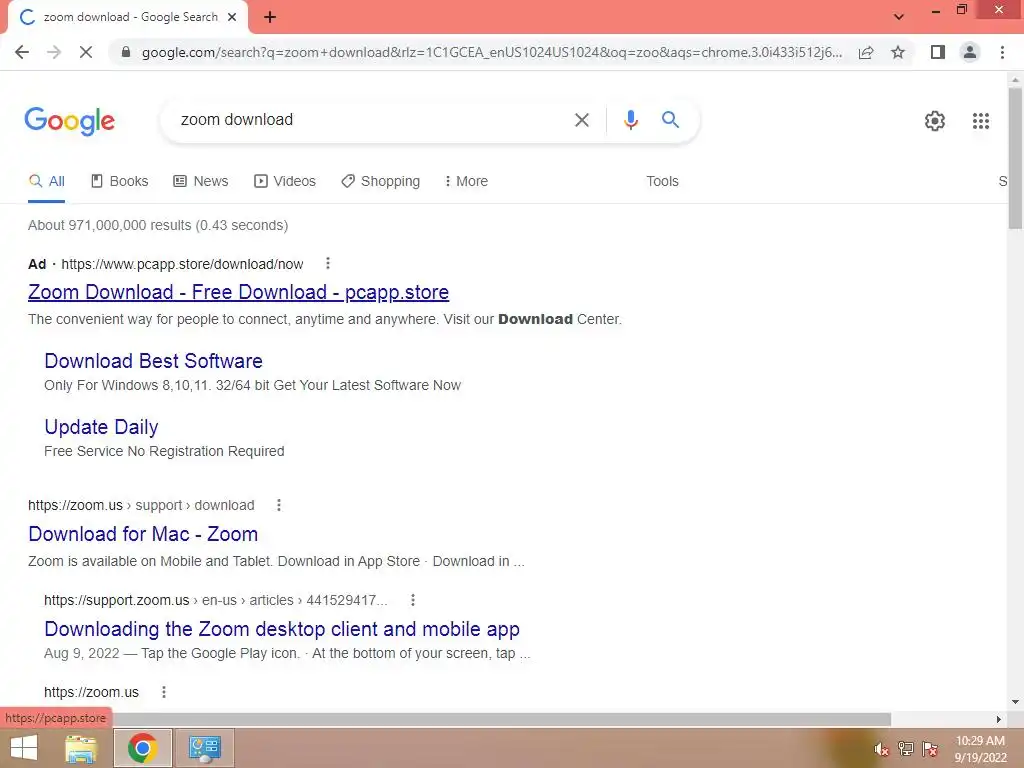Switch to News results
Image resolution: width=1024 pixels, height=768 pixels.
[200, 182]
